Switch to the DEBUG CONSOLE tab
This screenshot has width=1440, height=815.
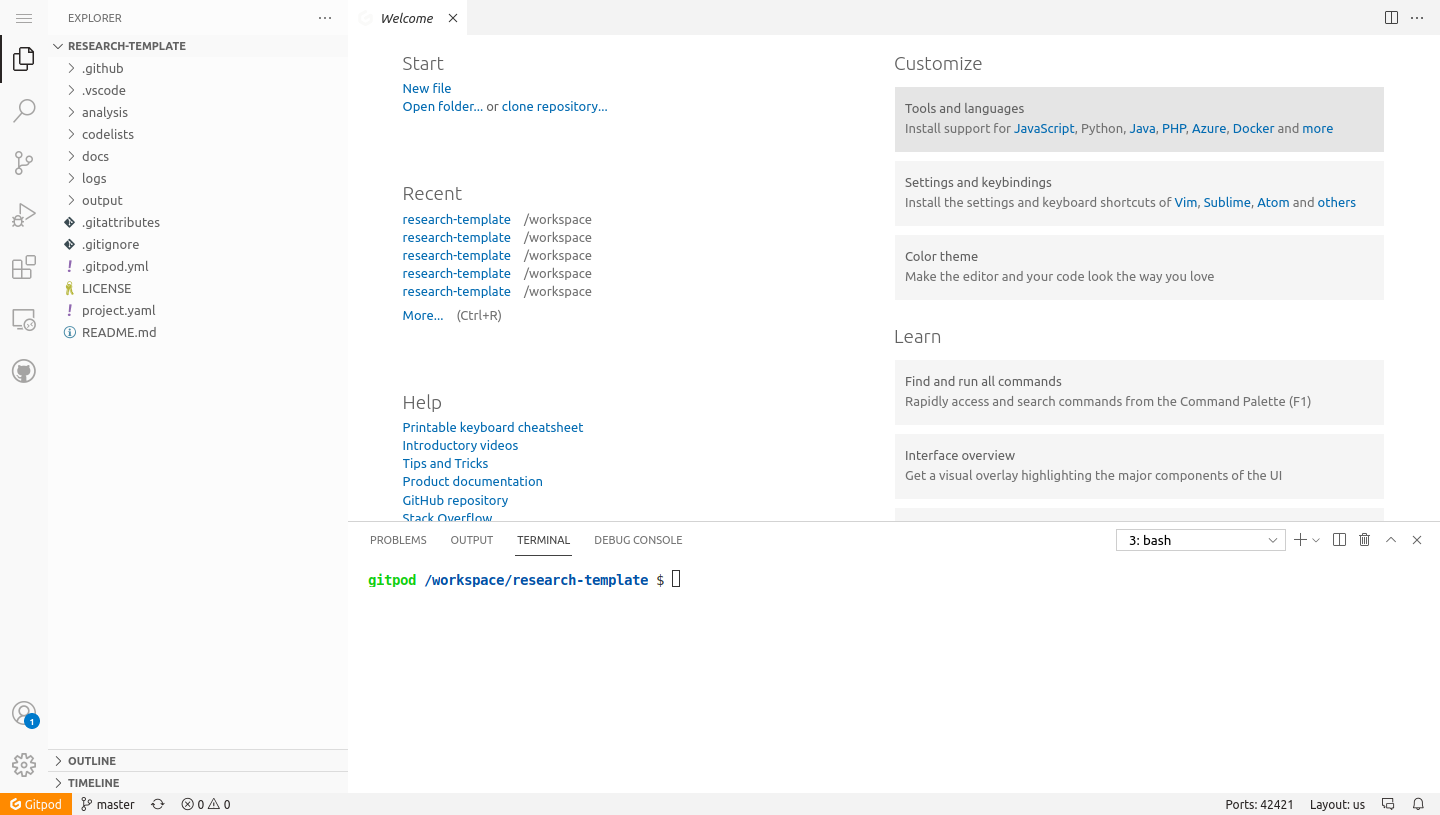(638, 540)
